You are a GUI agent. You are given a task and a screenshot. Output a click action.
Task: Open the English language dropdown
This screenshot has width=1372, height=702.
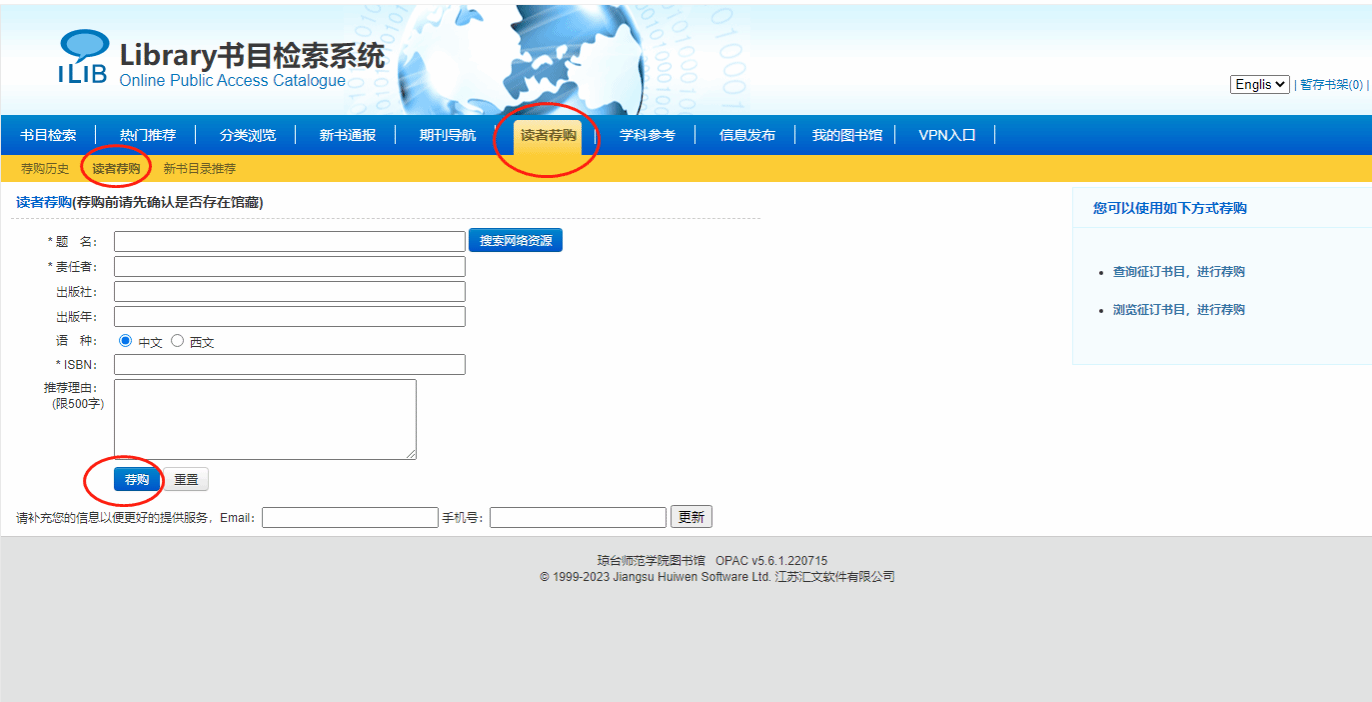(x=1259, y=85)
